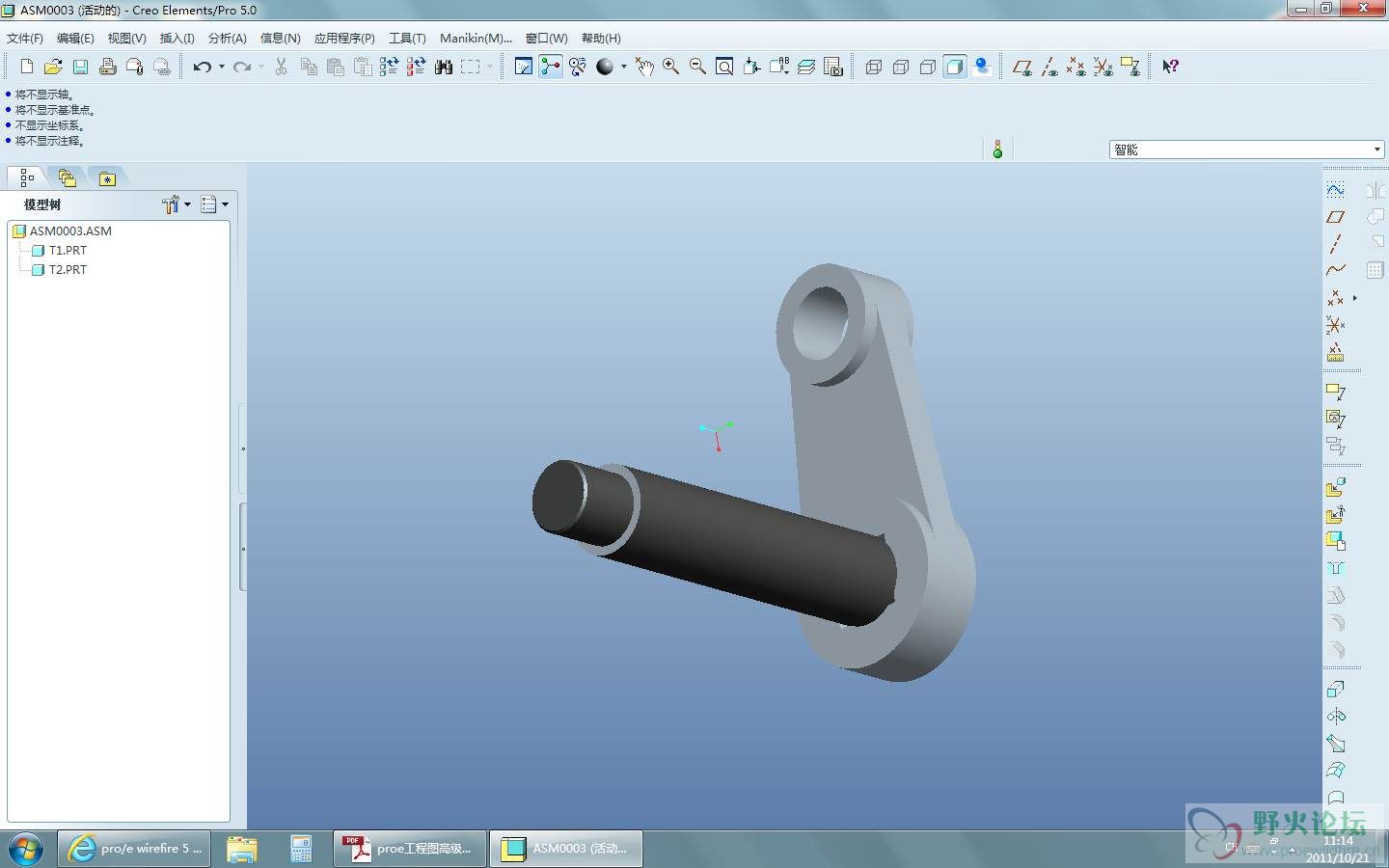Redraw the current view
The width and height of the screenshot is (1389, 868).
(x=524, y=67)
